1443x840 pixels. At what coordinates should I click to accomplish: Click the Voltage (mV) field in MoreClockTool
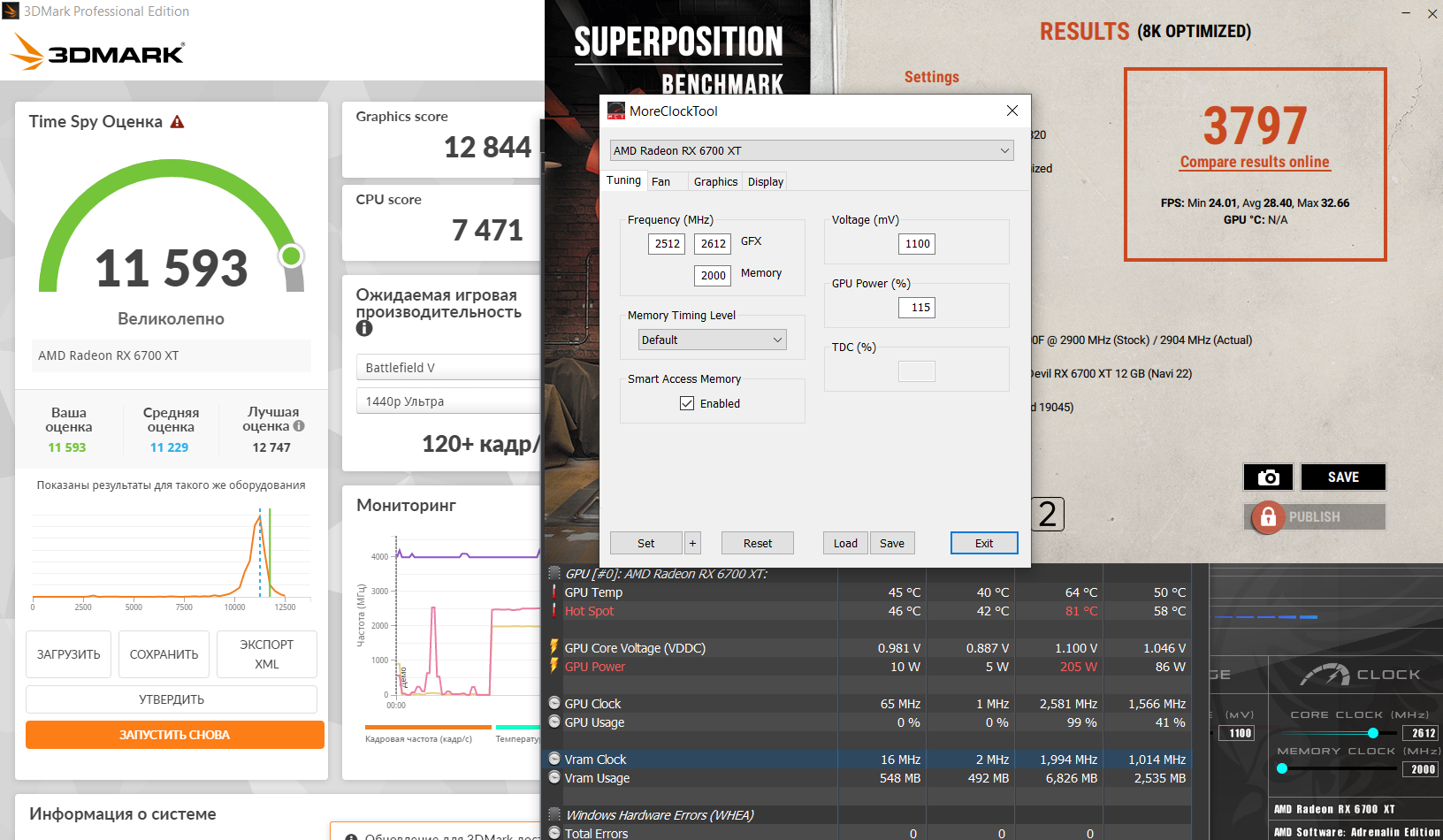(x=917, y=244)
